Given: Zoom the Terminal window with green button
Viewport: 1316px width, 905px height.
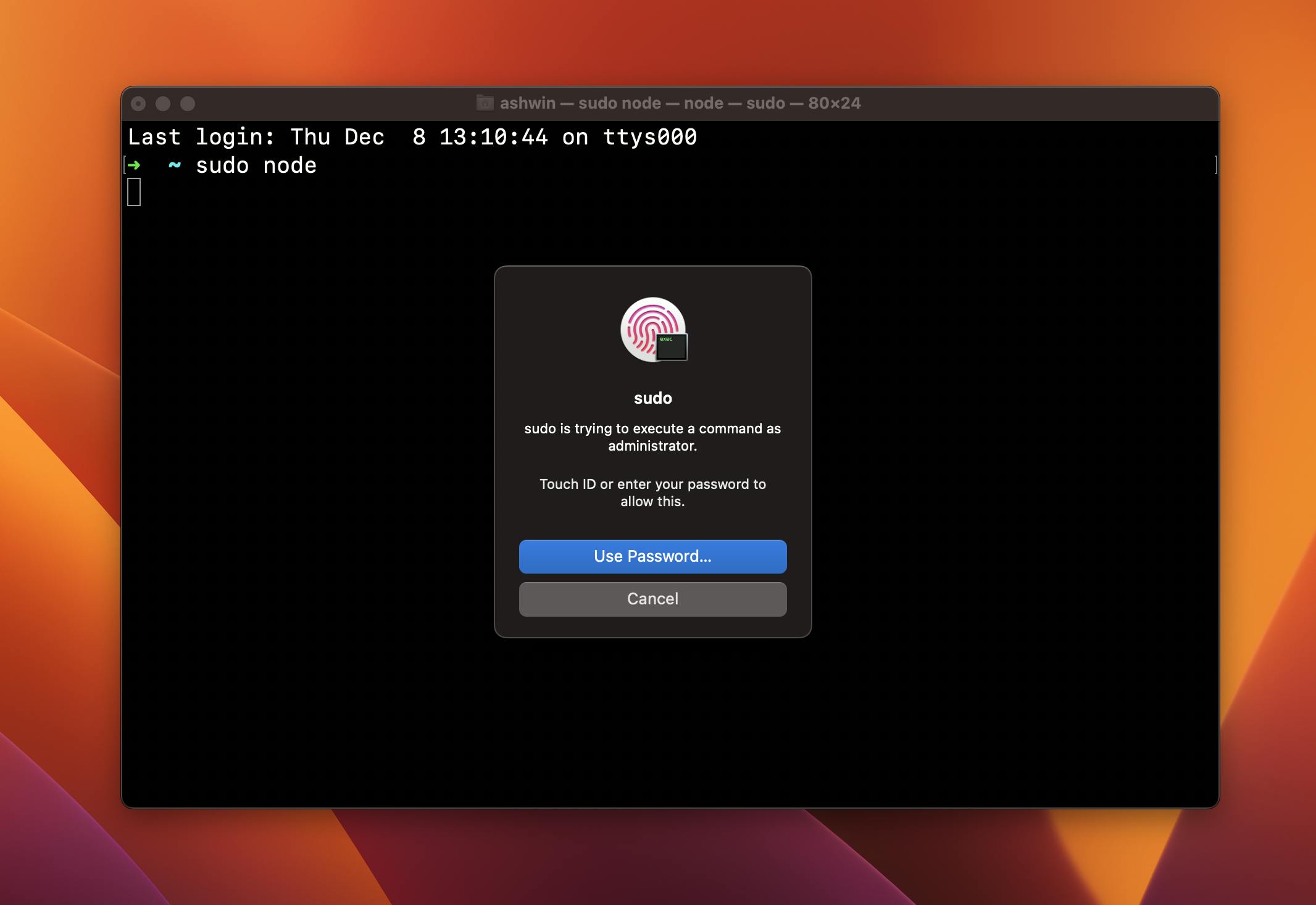Looking at the screenshot, I should pos(188,104).
